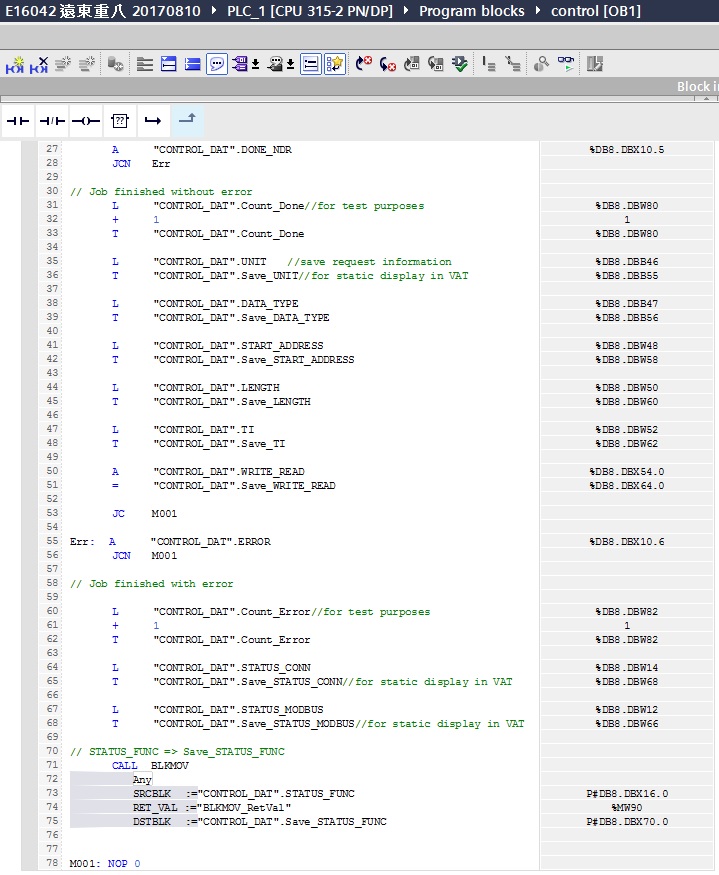Click the close branch arrow icon

[x=186, y=120]
